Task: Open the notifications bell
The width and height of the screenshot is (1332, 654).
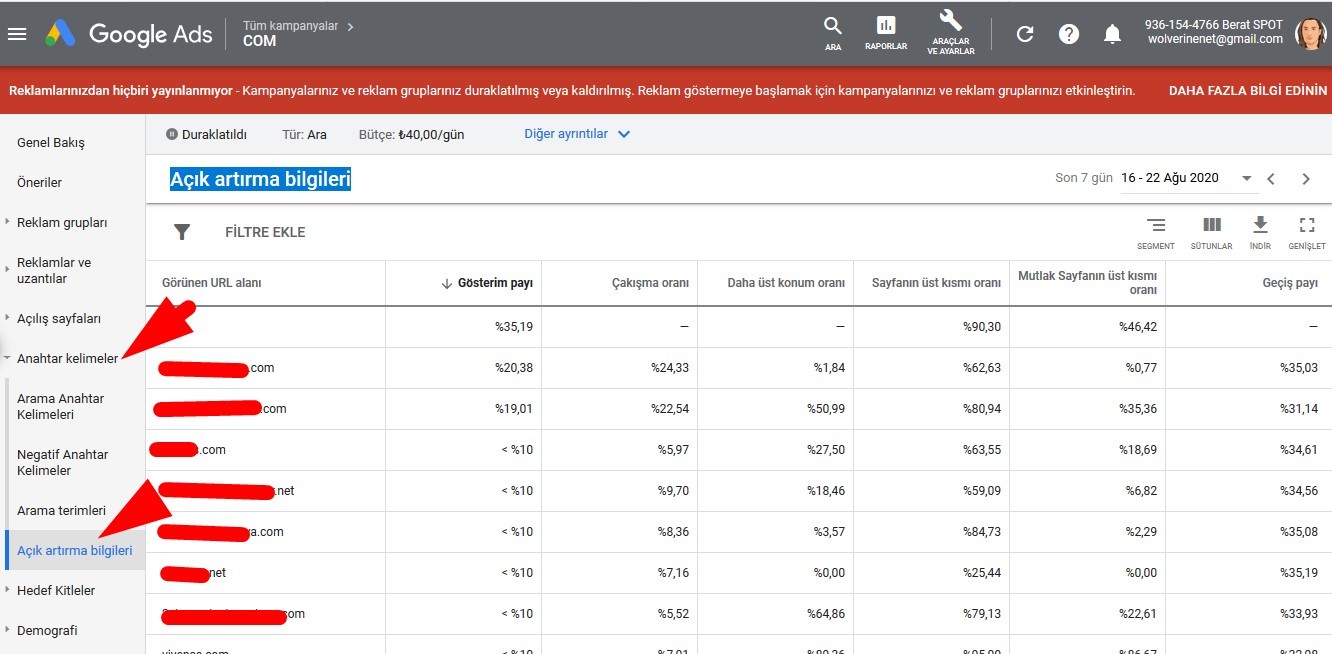Action: tap(1112, 34)
